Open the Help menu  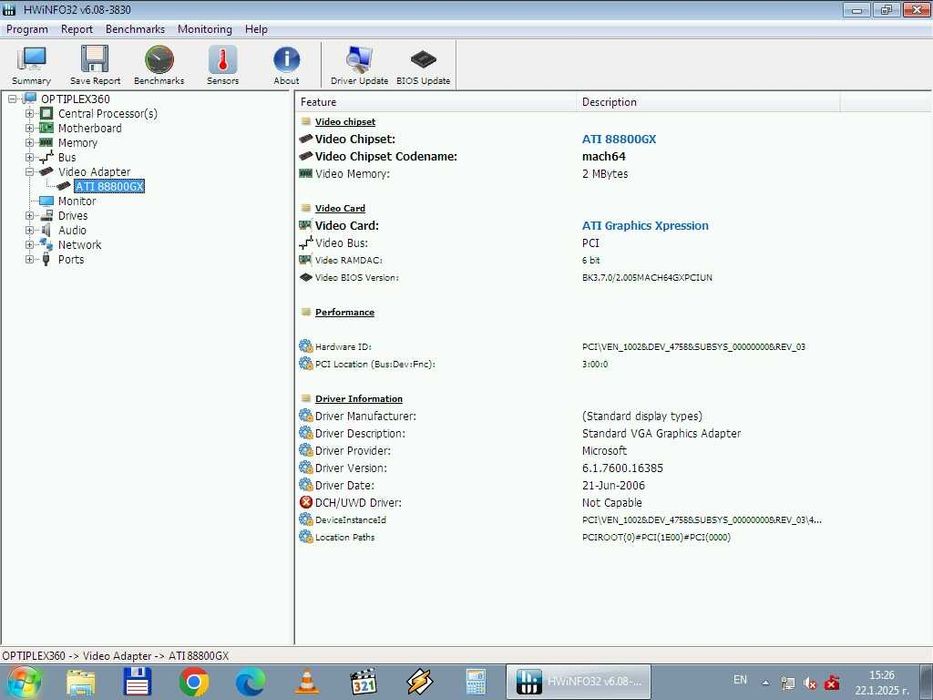coord(256,29)
